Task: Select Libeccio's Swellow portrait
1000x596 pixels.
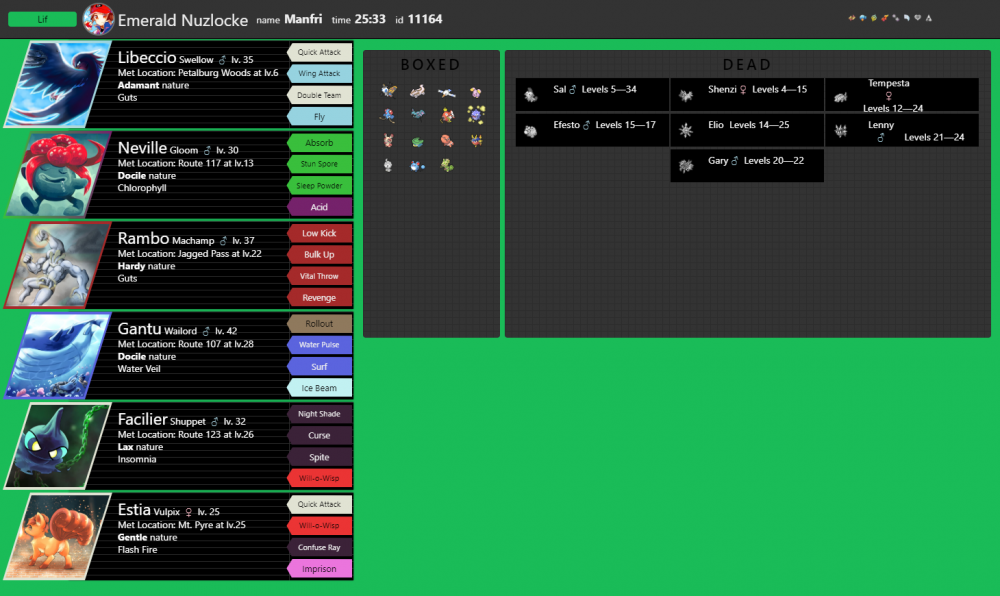Action: tap(60, 84)
